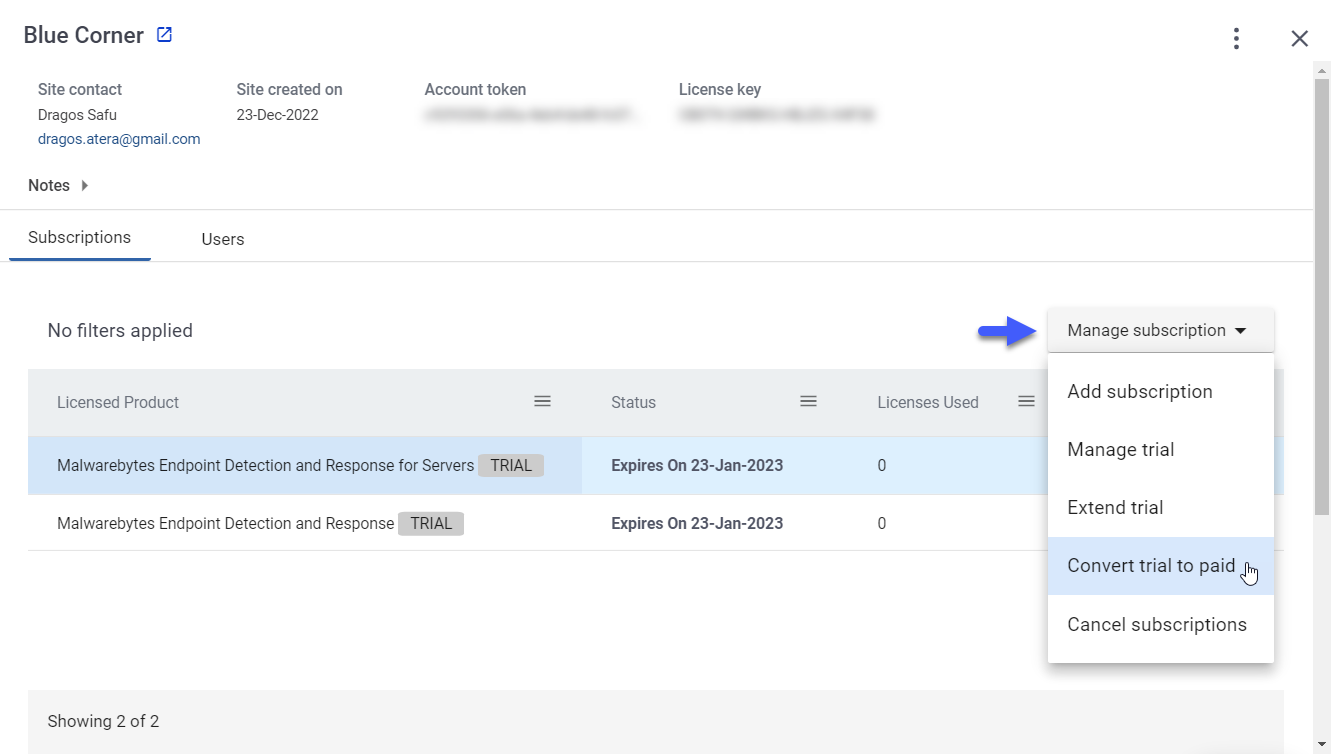
Task: Click the vertical scrollbar on the right
Action: [x=1322, y=290]
